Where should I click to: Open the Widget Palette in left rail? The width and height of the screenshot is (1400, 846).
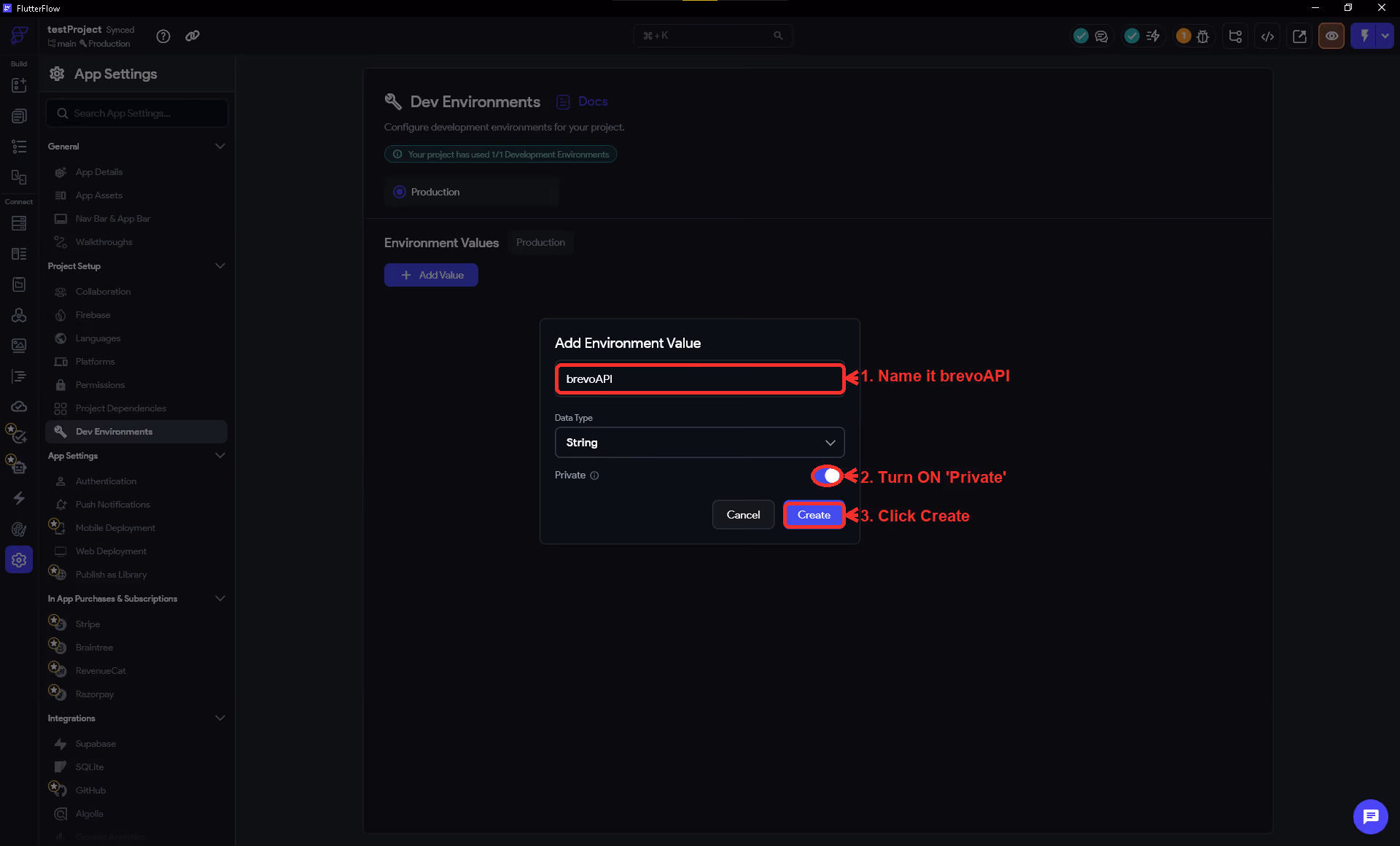click(x=19, y=85)
